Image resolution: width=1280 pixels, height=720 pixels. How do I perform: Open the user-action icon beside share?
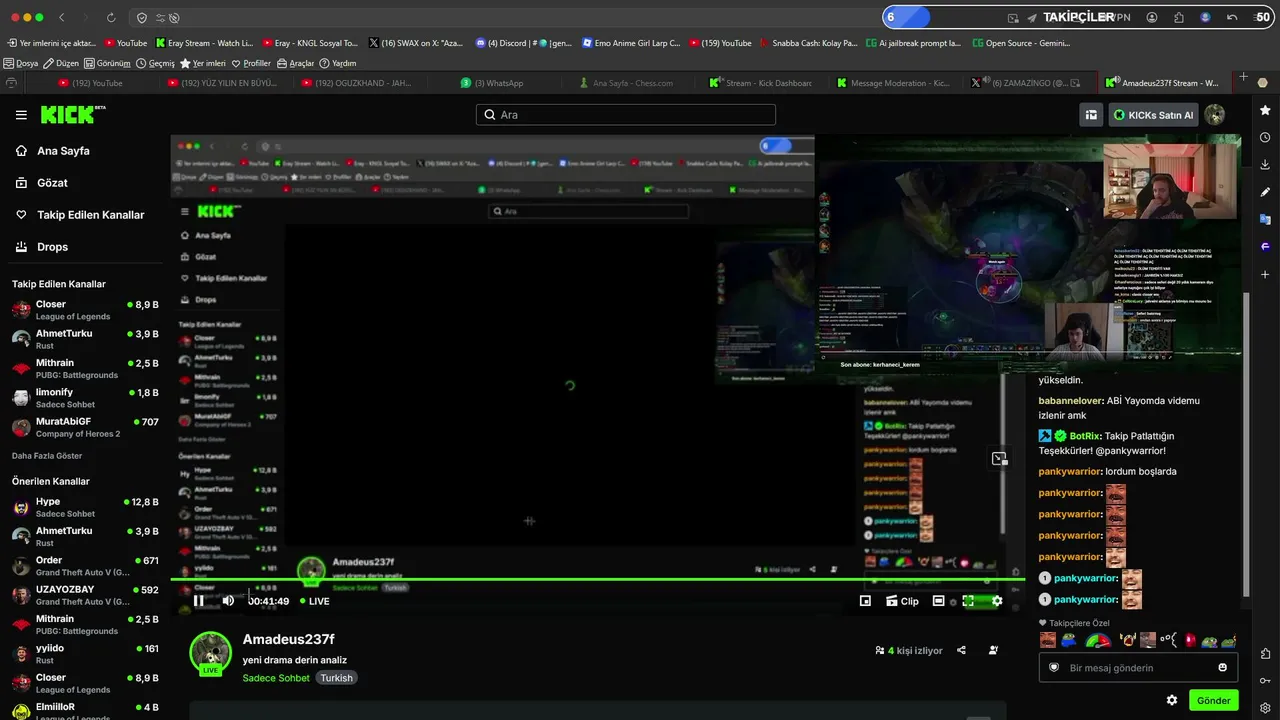(993, 650)
